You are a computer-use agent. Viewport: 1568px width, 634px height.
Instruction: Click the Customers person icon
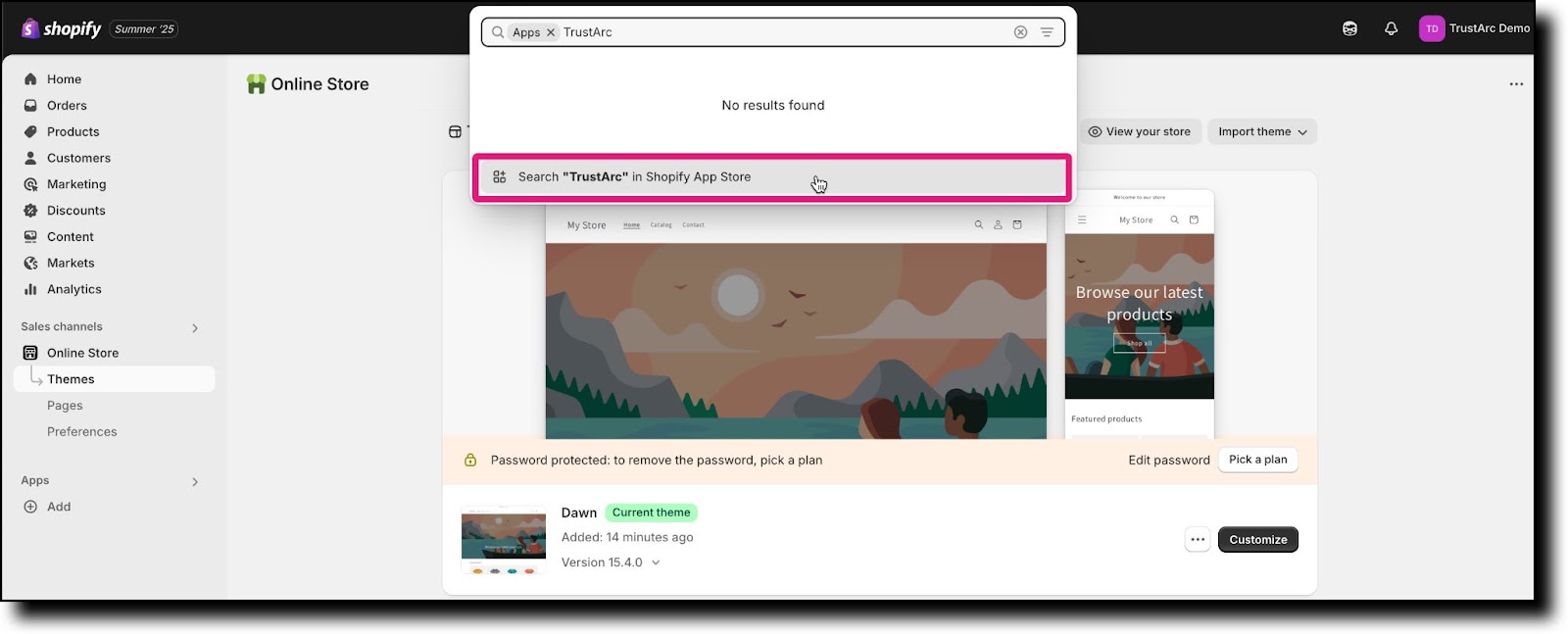pos(30,158)
